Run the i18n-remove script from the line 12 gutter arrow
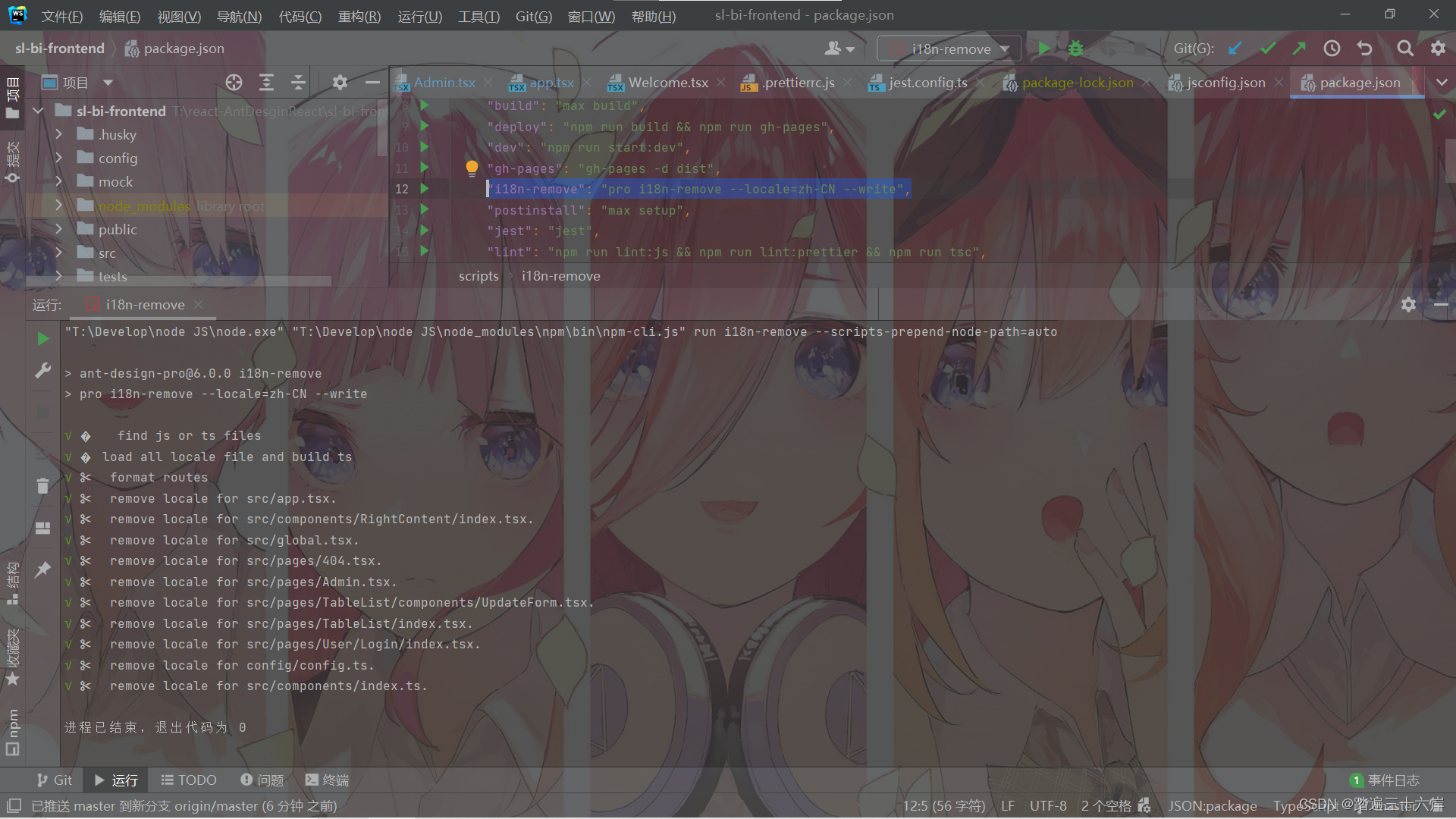The height and width of the screenshot is (819, 1456). click(x=425, y=189)
